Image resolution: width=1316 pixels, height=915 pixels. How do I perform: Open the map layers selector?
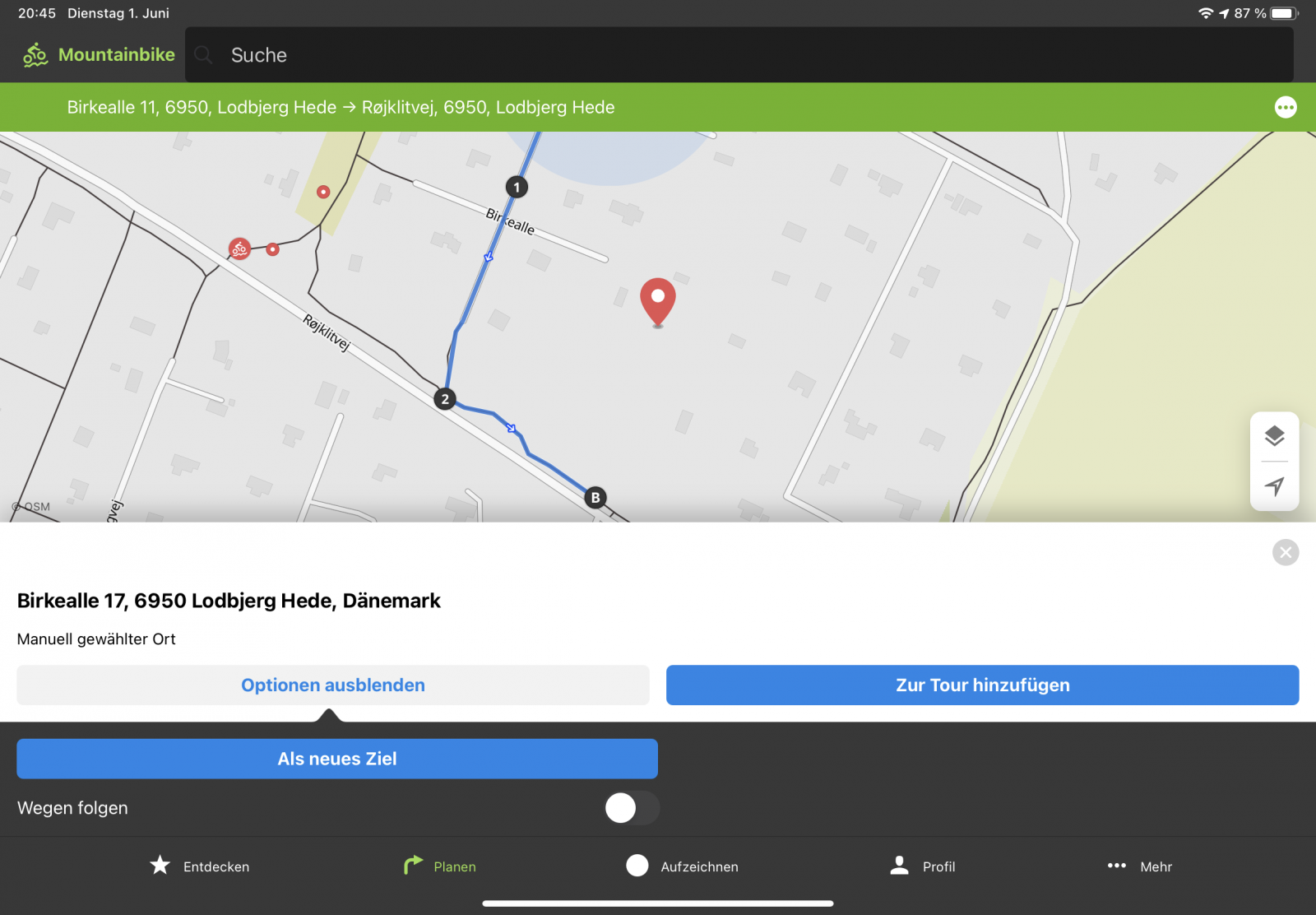pos(1274,436)
